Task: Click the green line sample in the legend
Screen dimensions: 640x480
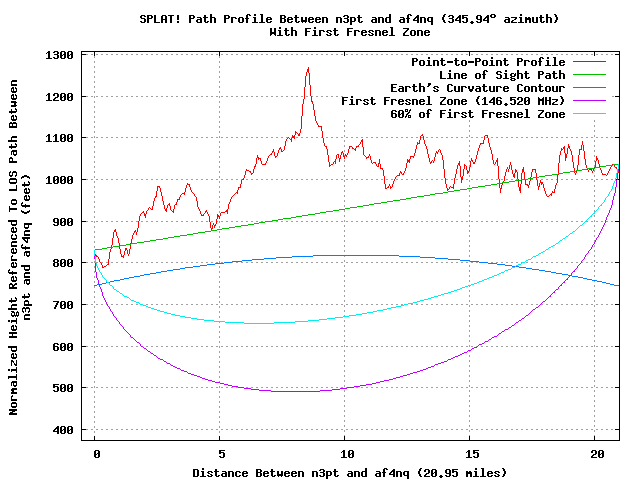Action: point(592,75)
